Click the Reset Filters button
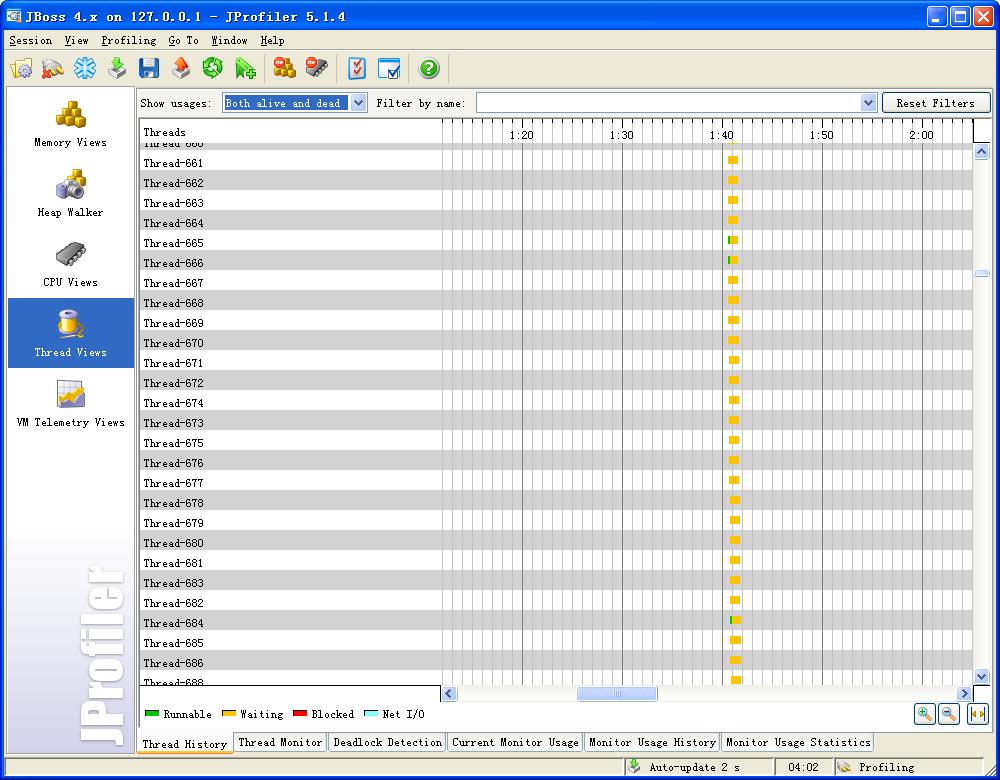The height and width of the screenshot is (780, 1000). tap(936, 103)
